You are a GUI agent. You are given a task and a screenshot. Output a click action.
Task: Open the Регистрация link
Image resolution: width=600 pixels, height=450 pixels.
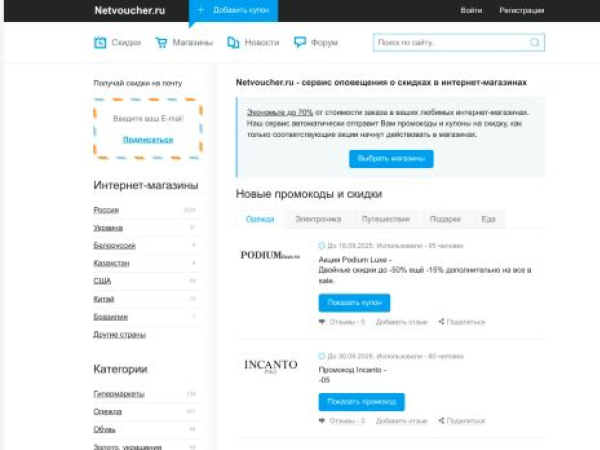tap(522, 10)
